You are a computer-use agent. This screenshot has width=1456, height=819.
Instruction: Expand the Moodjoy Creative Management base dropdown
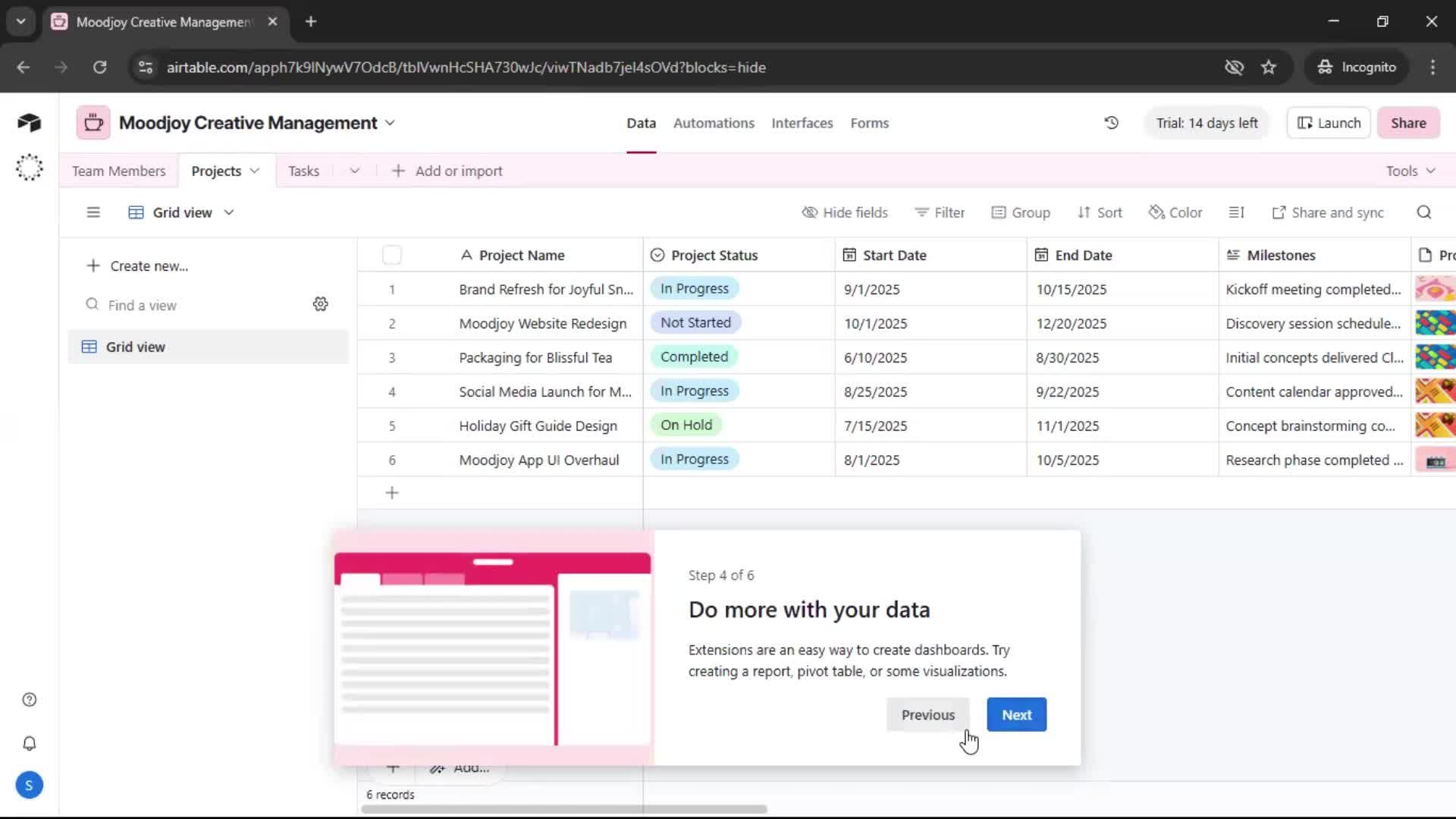pos(390,123)
